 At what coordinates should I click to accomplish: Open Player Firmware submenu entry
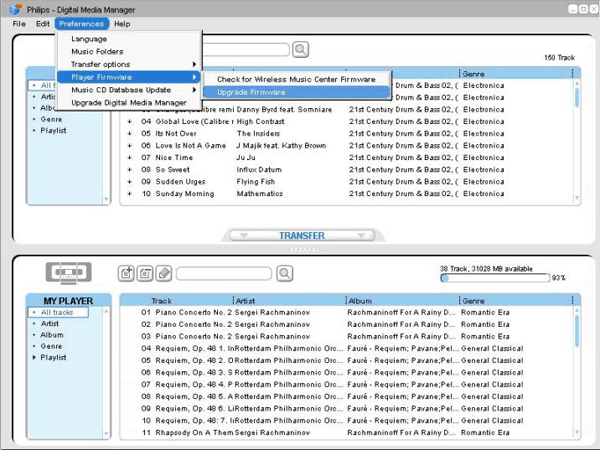[x=128, y=77]
